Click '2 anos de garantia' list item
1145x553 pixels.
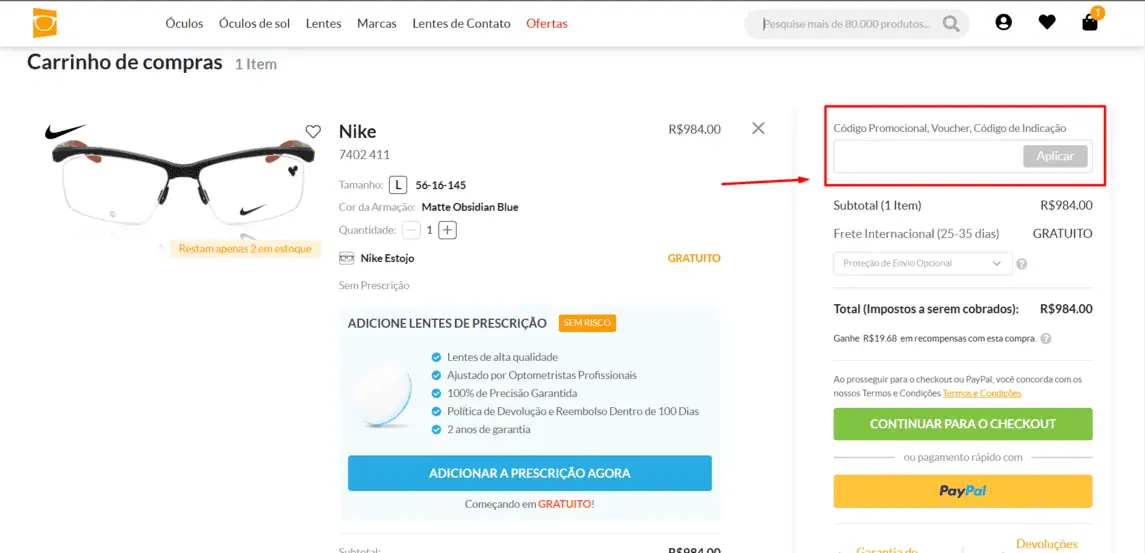pos(489,430)
